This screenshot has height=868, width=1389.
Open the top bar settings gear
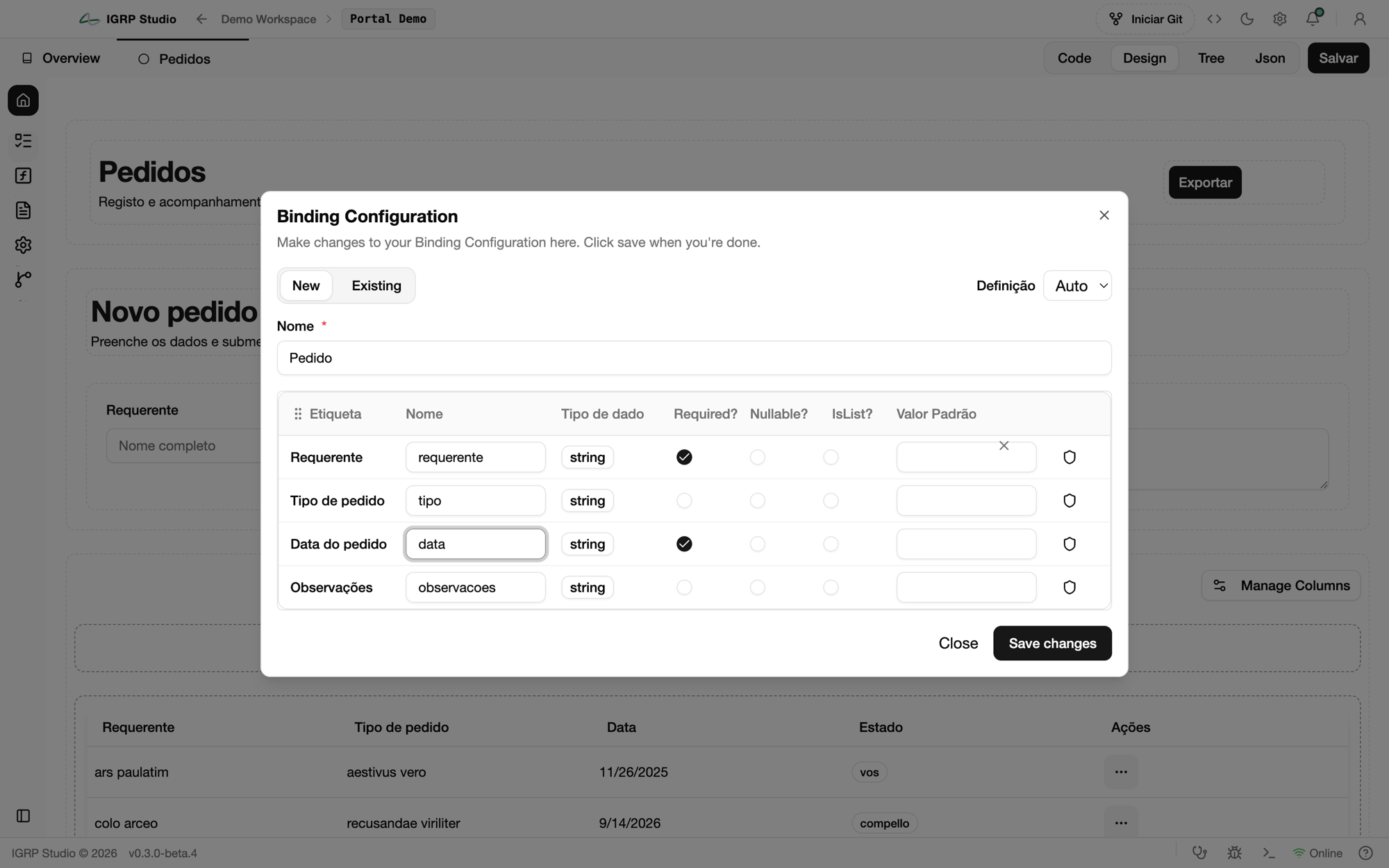click(x=1280, y=19)
